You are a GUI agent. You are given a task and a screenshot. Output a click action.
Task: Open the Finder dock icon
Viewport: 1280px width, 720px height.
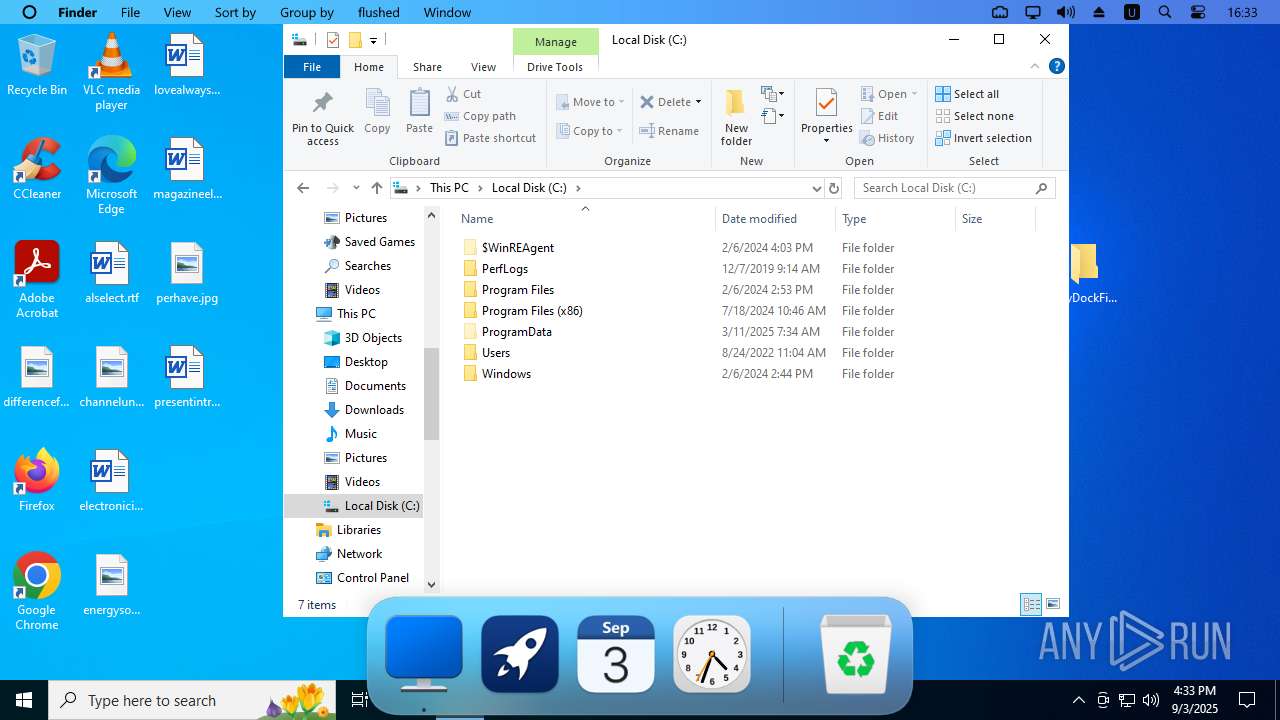[x=424, y=655]
